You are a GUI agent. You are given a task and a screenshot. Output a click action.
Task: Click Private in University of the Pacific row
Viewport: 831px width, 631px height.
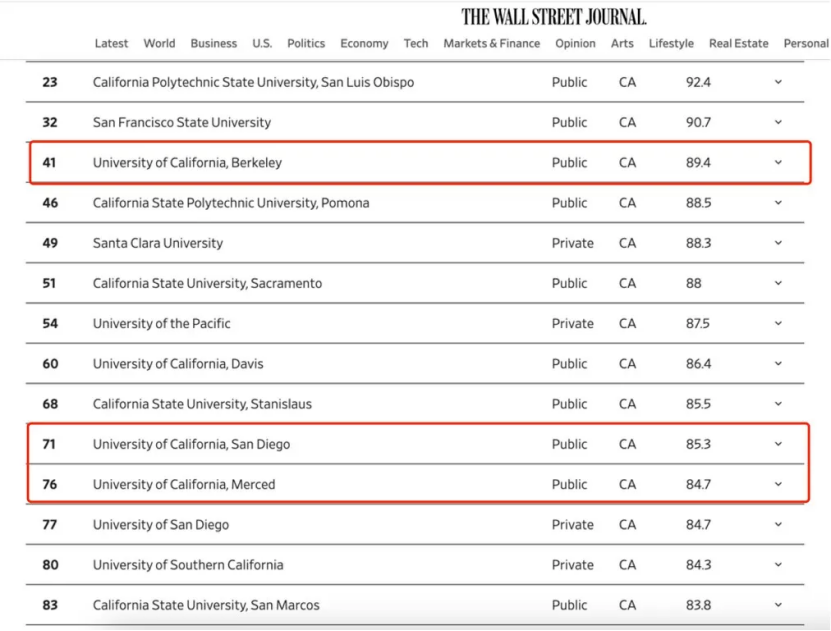[x=572, y=324]
